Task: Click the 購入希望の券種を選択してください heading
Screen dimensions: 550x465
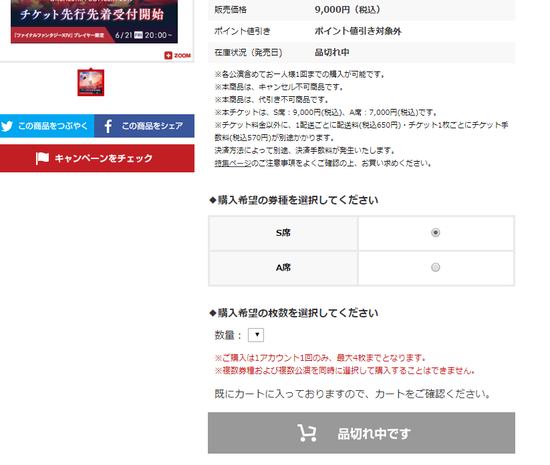Action: point(294,200)
